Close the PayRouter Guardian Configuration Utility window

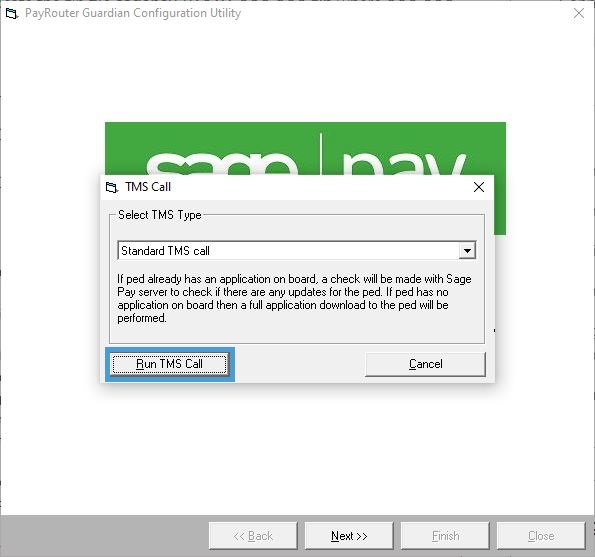[x=579, y=13]
